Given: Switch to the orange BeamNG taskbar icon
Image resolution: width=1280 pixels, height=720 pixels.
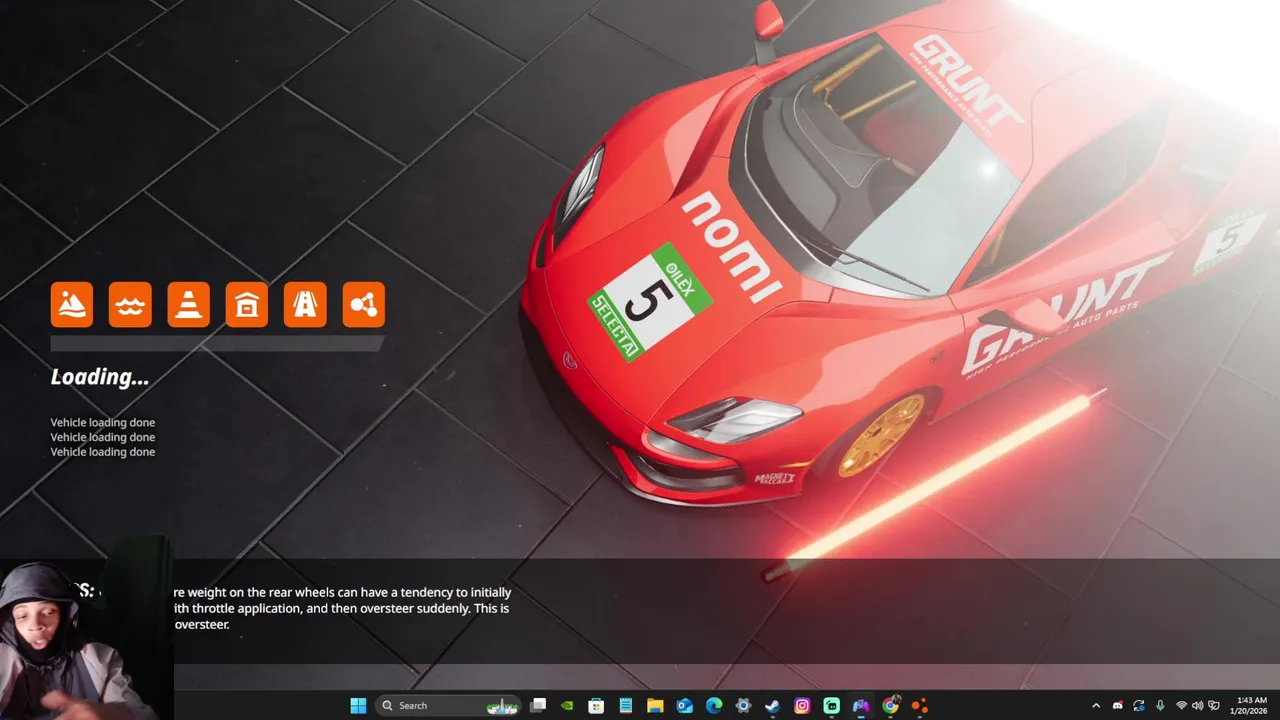Looking at the screenshot, I should [919, 705].
